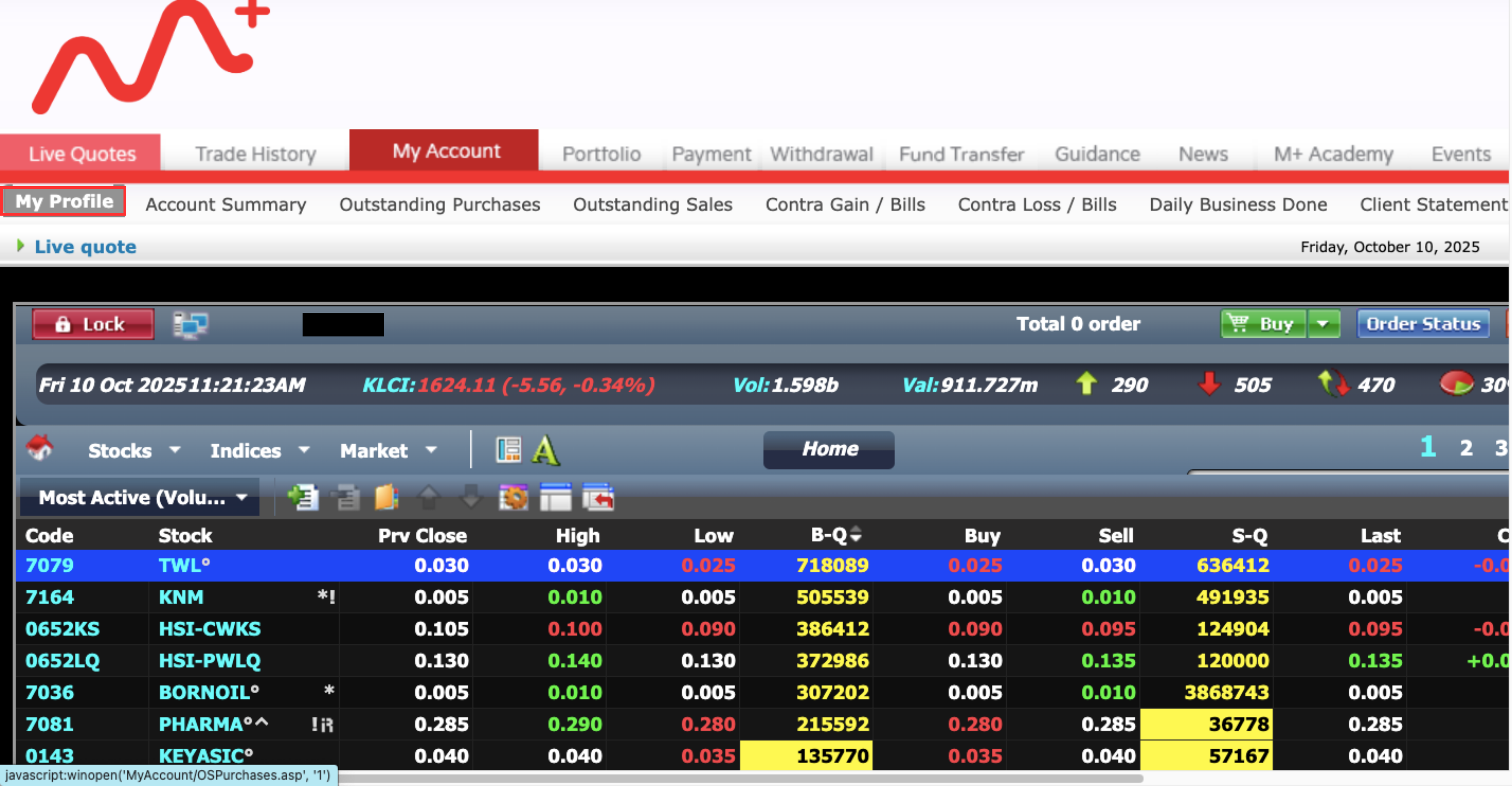Open the Most Active (Volume) dropdown
The height and width of the screenshot is (786, 1512).
[x=141, y=498]
